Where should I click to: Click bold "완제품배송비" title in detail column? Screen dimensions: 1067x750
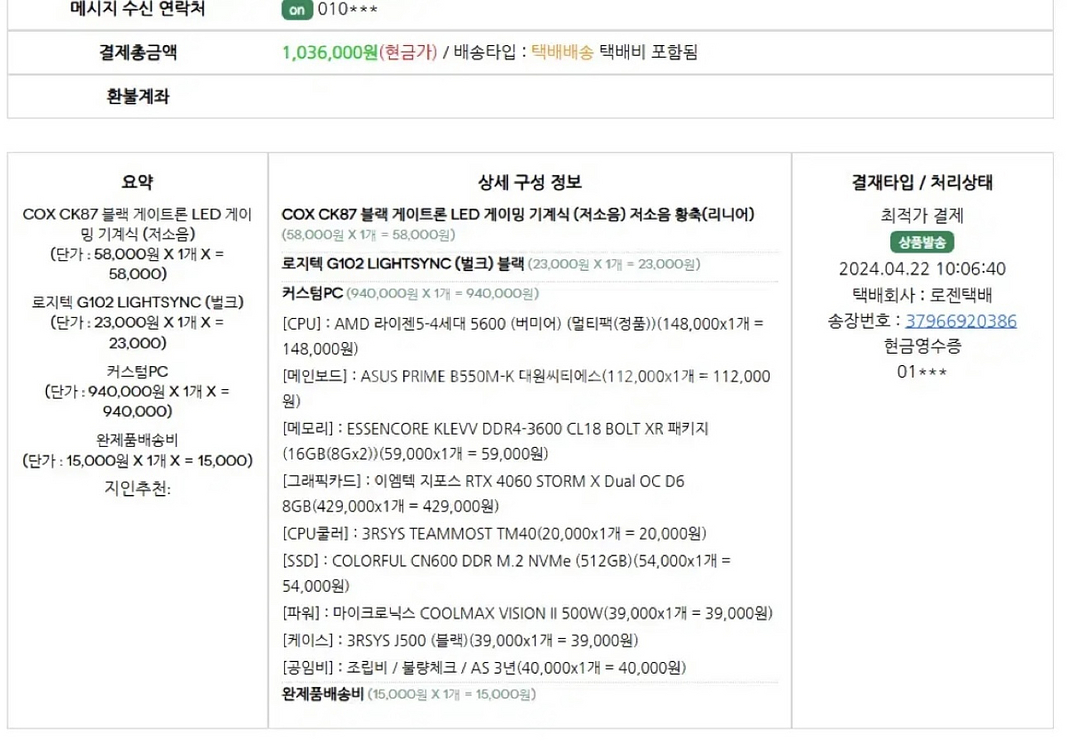(x=323, y=694)
